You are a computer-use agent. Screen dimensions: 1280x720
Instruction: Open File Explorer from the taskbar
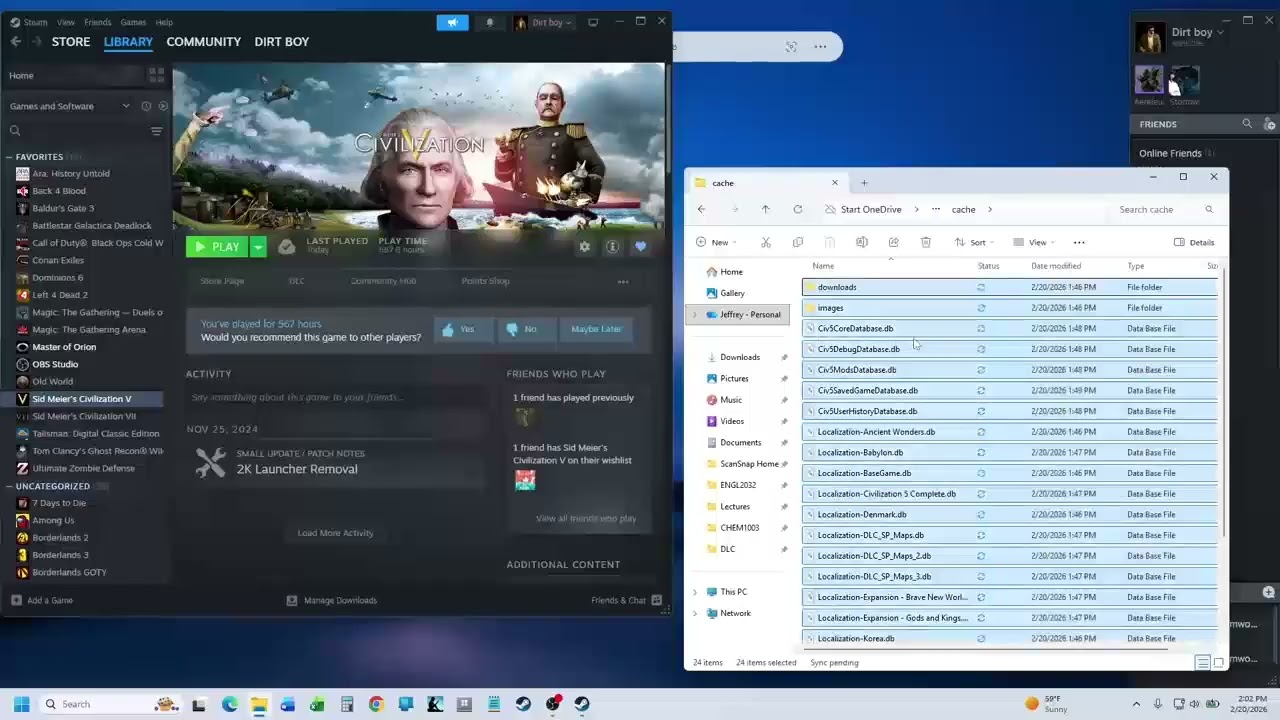pyautogui.click(x=259, y=704)
